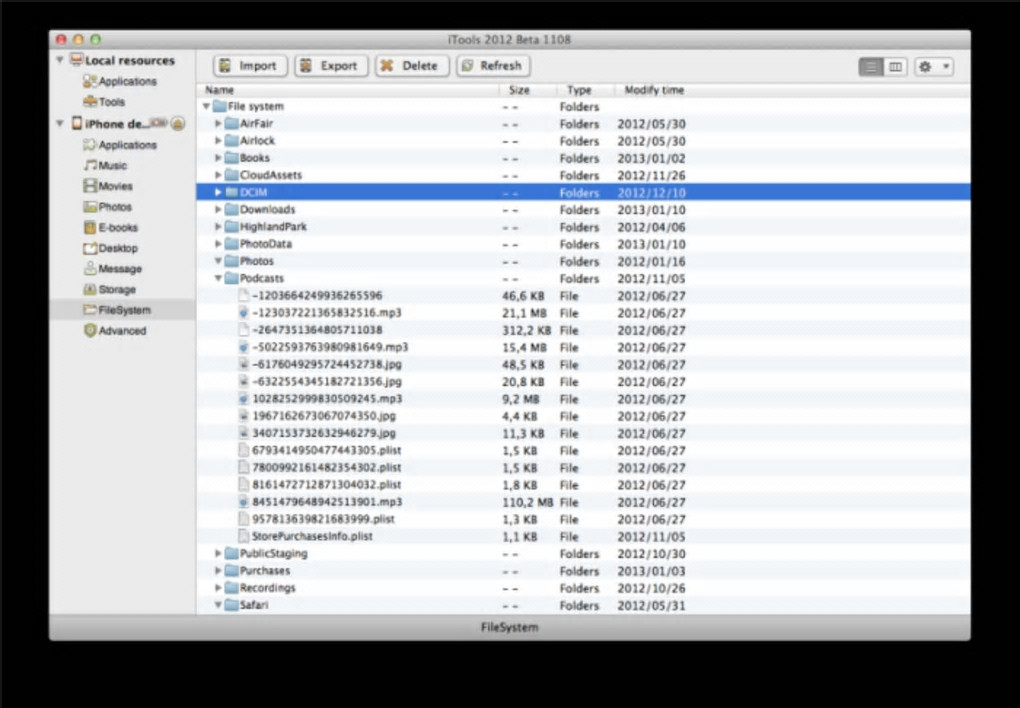Select file 1967162673067074350.jpg
This screenshot has height=708, width=1020.
point(582,416)
